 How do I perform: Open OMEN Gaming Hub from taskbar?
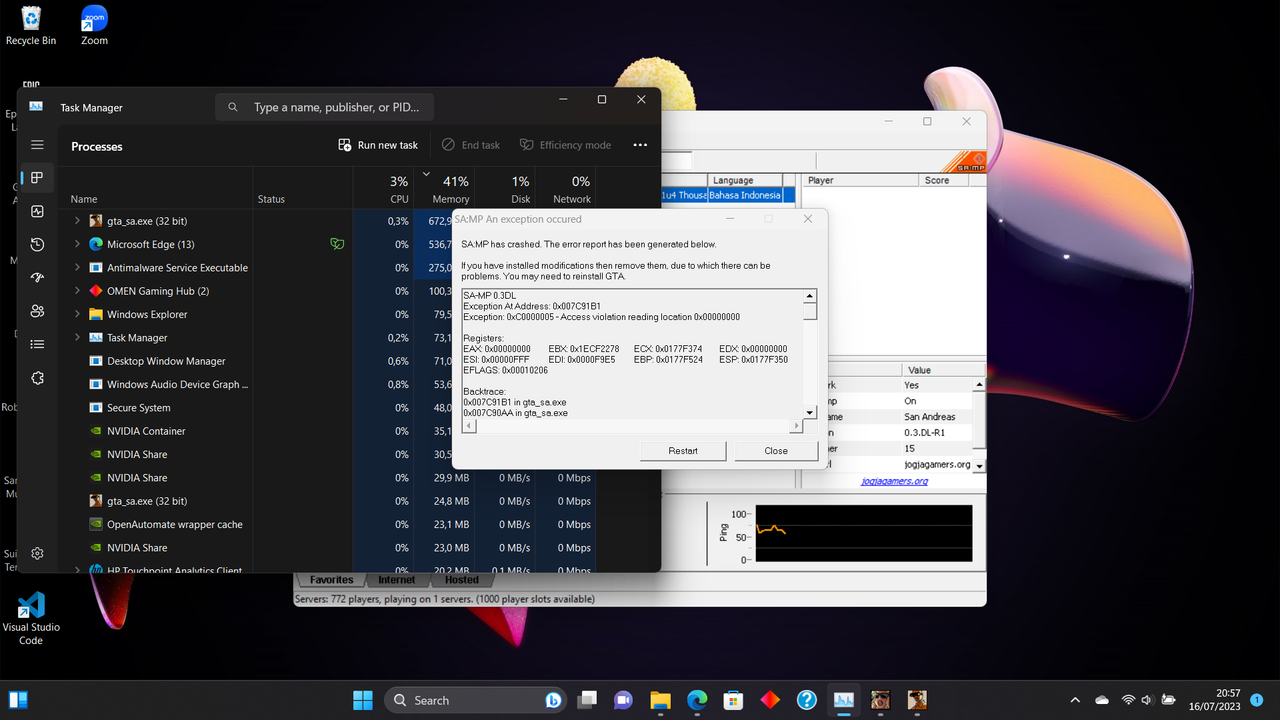(770, 700)
